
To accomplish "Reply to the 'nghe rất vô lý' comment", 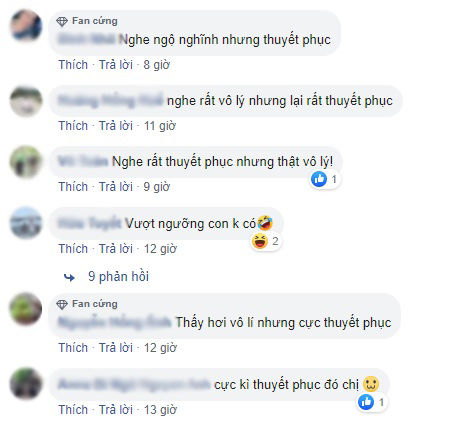I will [116, 126].
